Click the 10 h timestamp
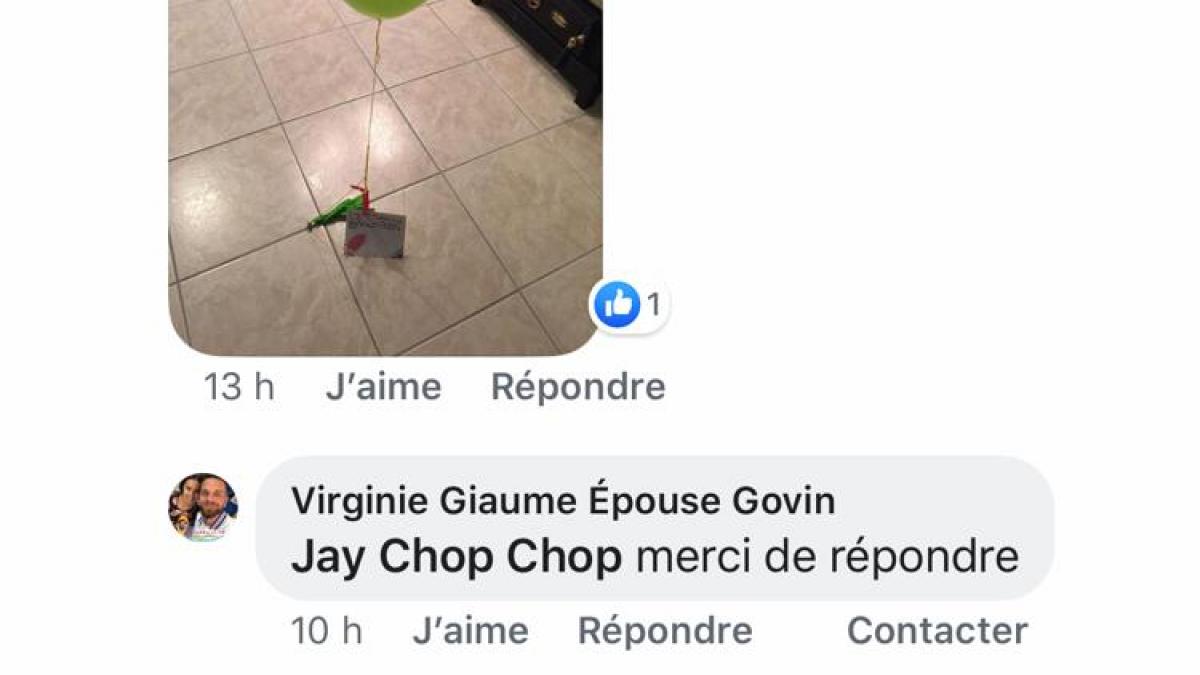The width and height of the screenshot is (1200, 675). (x=326, y=631)
